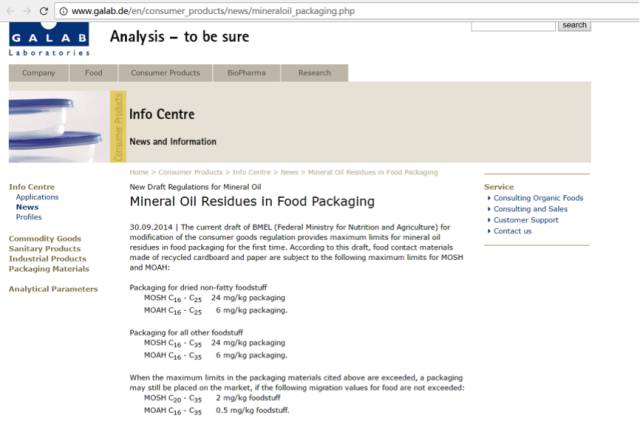
Task: Click the browser forward arrow
Action: (27, 11)
